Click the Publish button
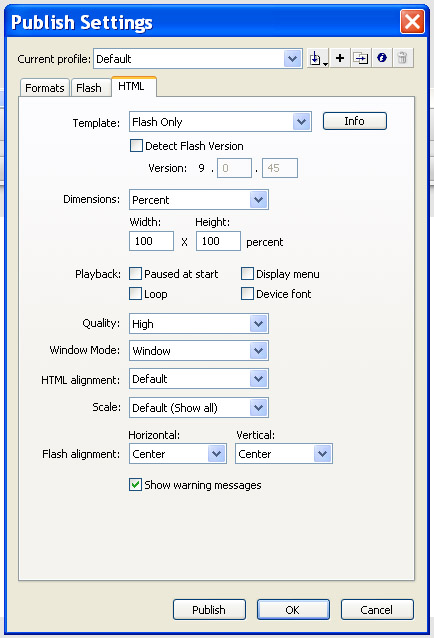 (x=209, y=610)
